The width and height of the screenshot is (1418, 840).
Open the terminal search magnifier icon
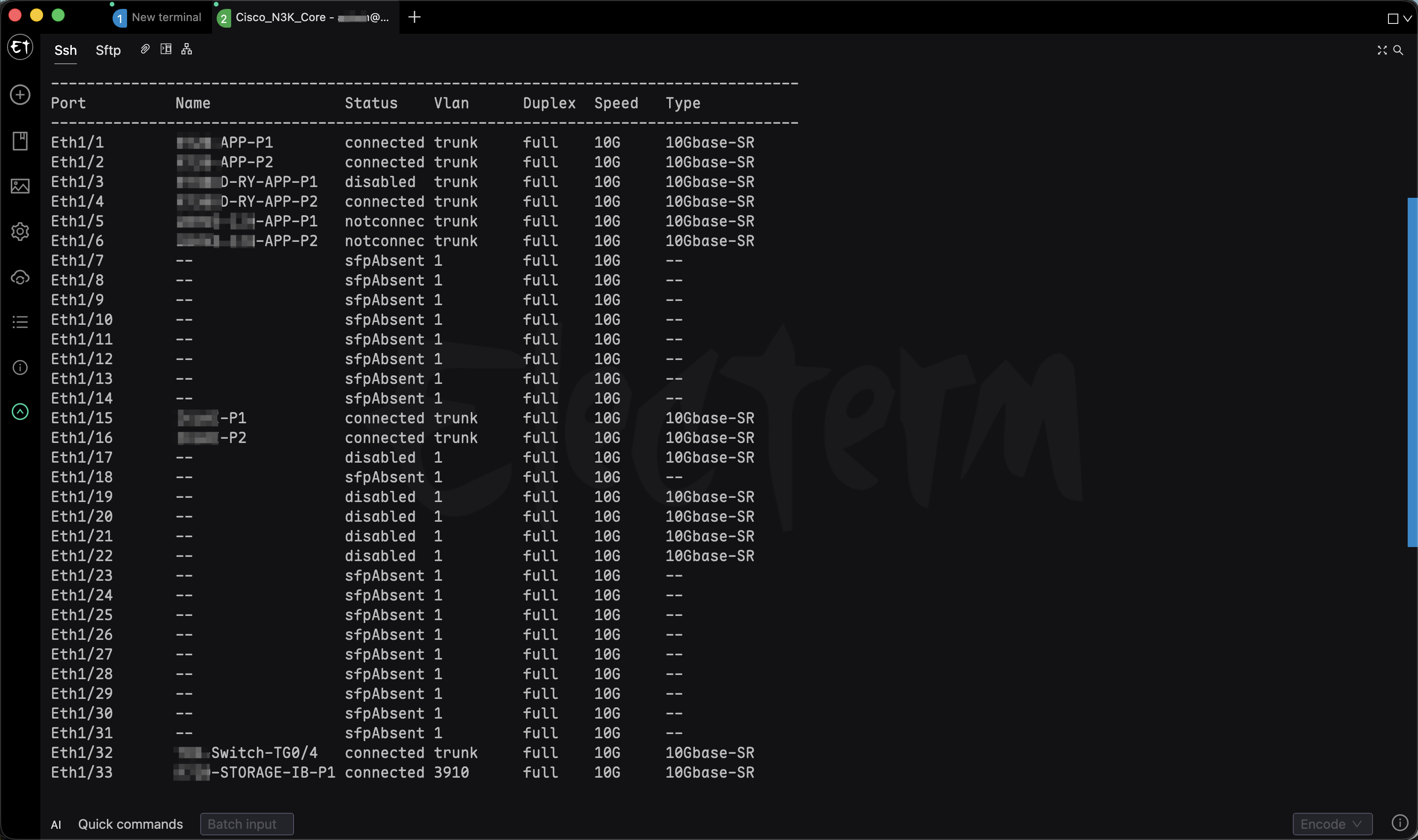coord(1398,50)
